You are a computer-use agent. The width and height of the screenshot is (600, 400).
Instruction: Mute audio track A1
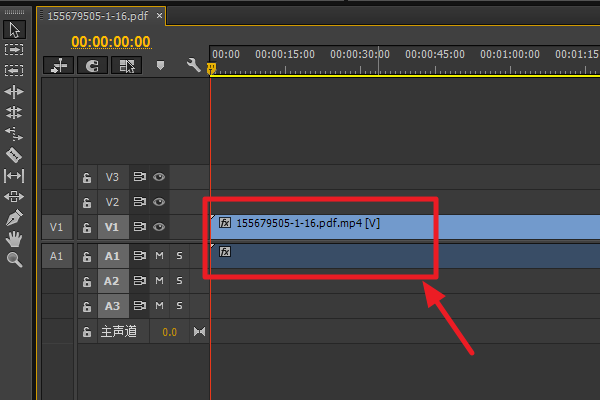point(159,255)
